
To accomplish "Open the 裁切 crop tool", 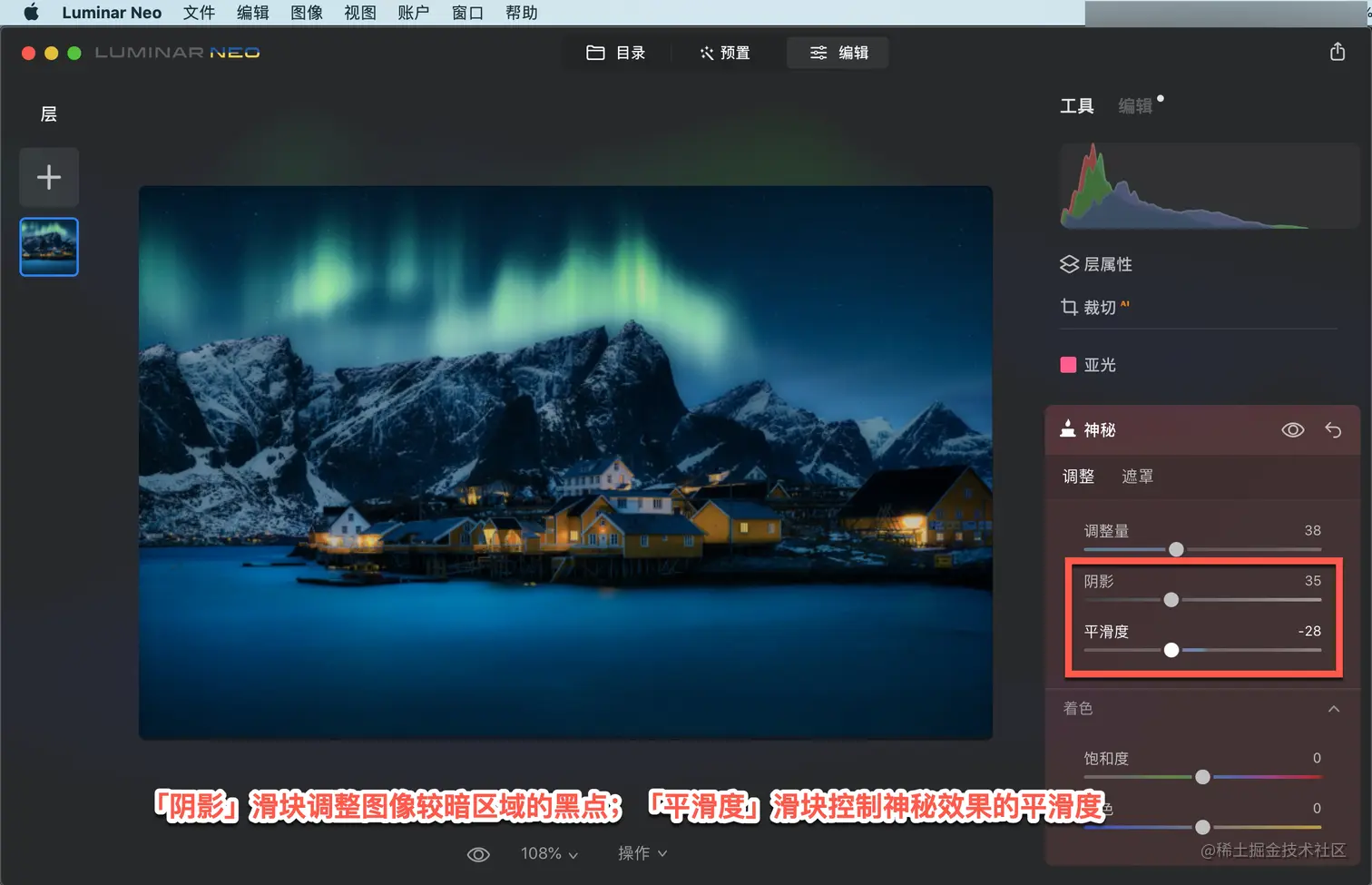I will (1095, 307).
